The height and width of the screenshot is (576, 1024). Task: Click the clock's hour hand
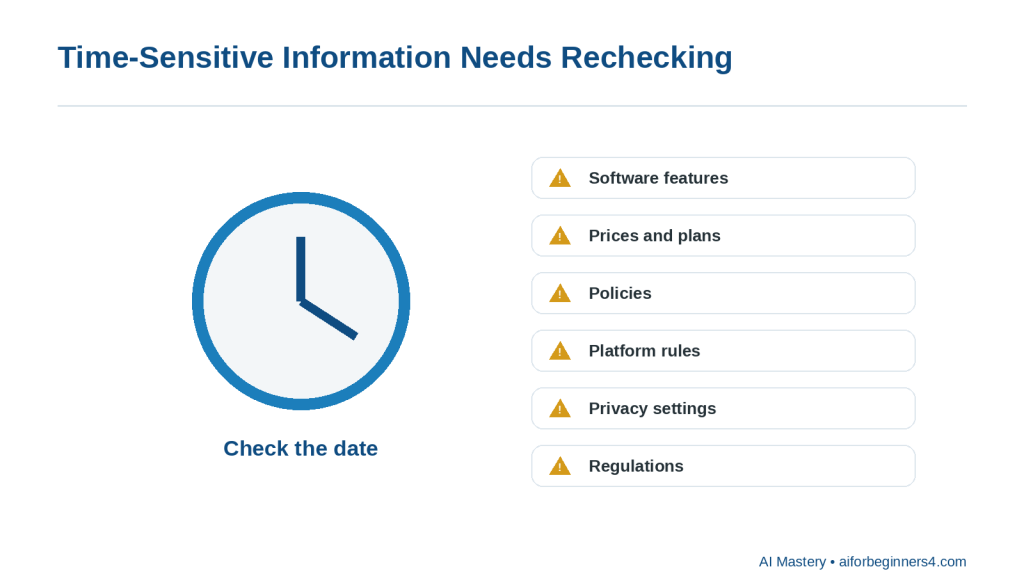point(328,319)
